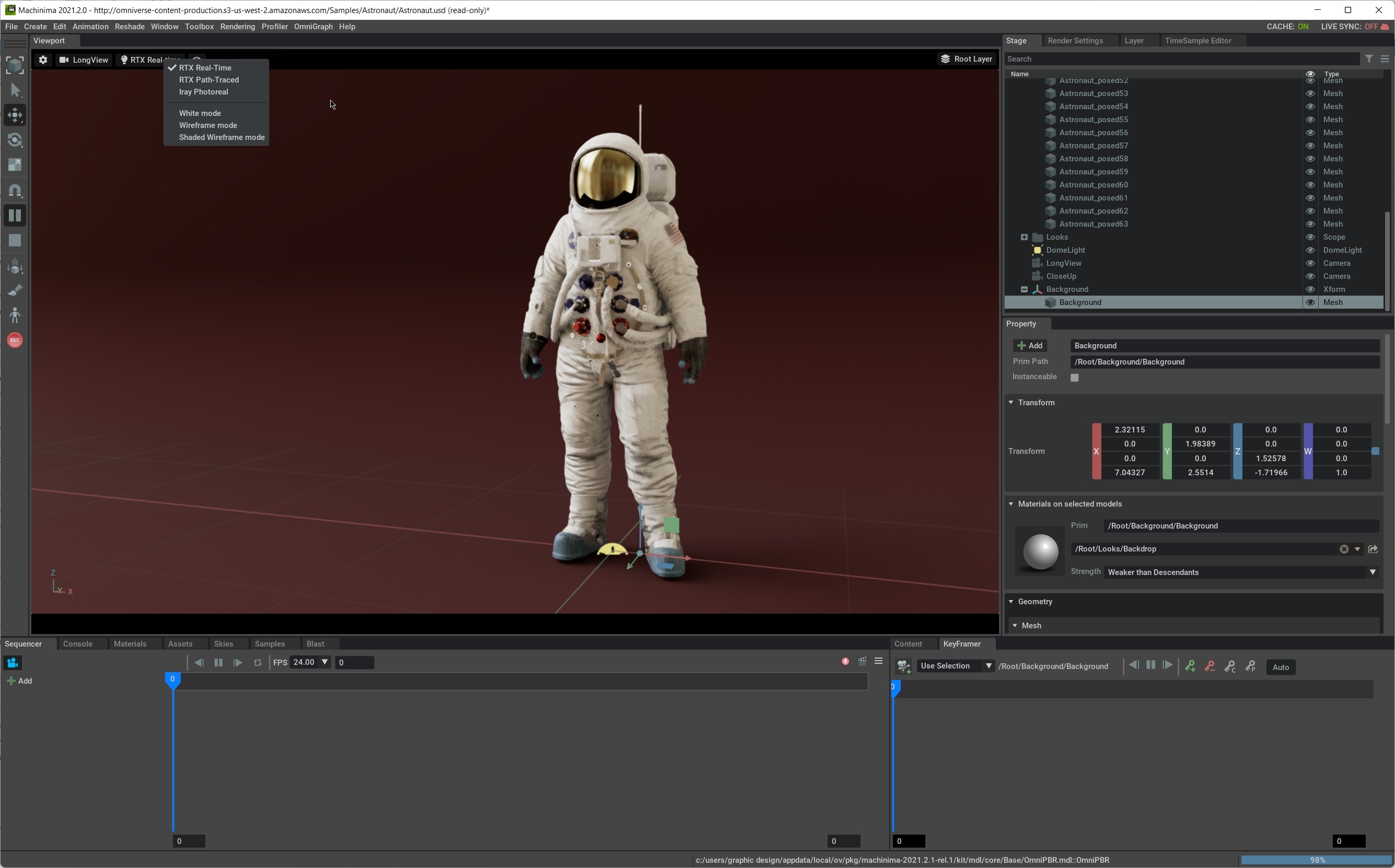
Task: Click the pause simulation button in sidebar
Action: [x=15, y=215]
